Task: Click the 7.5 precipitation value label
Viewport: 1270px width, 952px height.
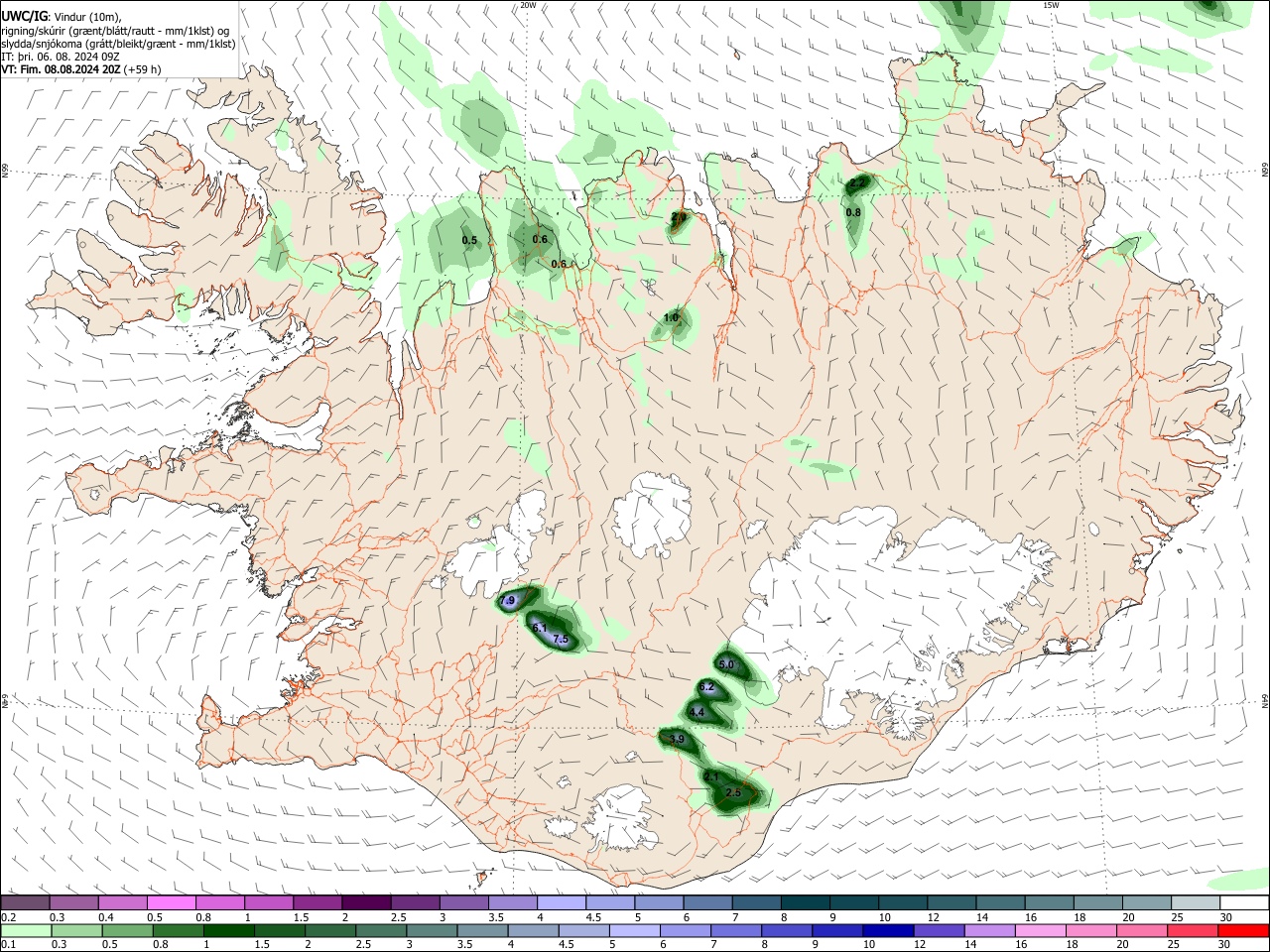Action: (561, 640)
